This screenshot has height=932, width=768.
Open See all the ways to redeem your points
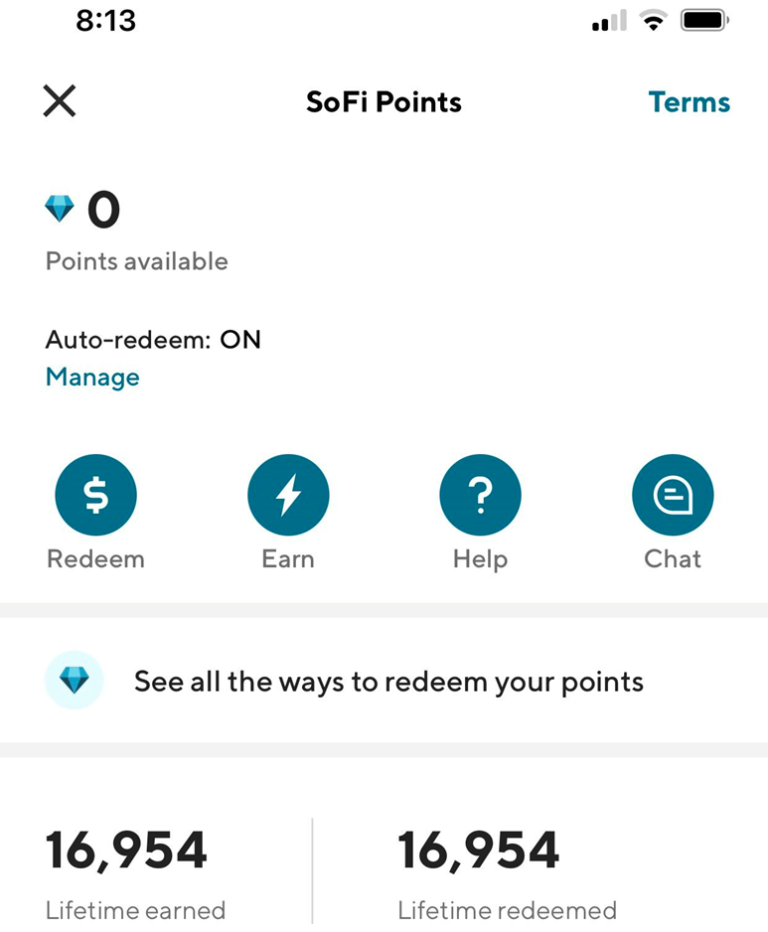(x=384, y=680)
